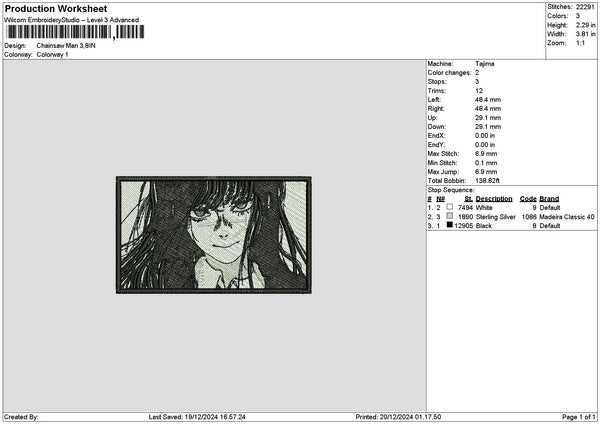Click the 'Black' description in stop sequence
The width and height of the screenshot is (600, 424).
click(x=484, y=226)
